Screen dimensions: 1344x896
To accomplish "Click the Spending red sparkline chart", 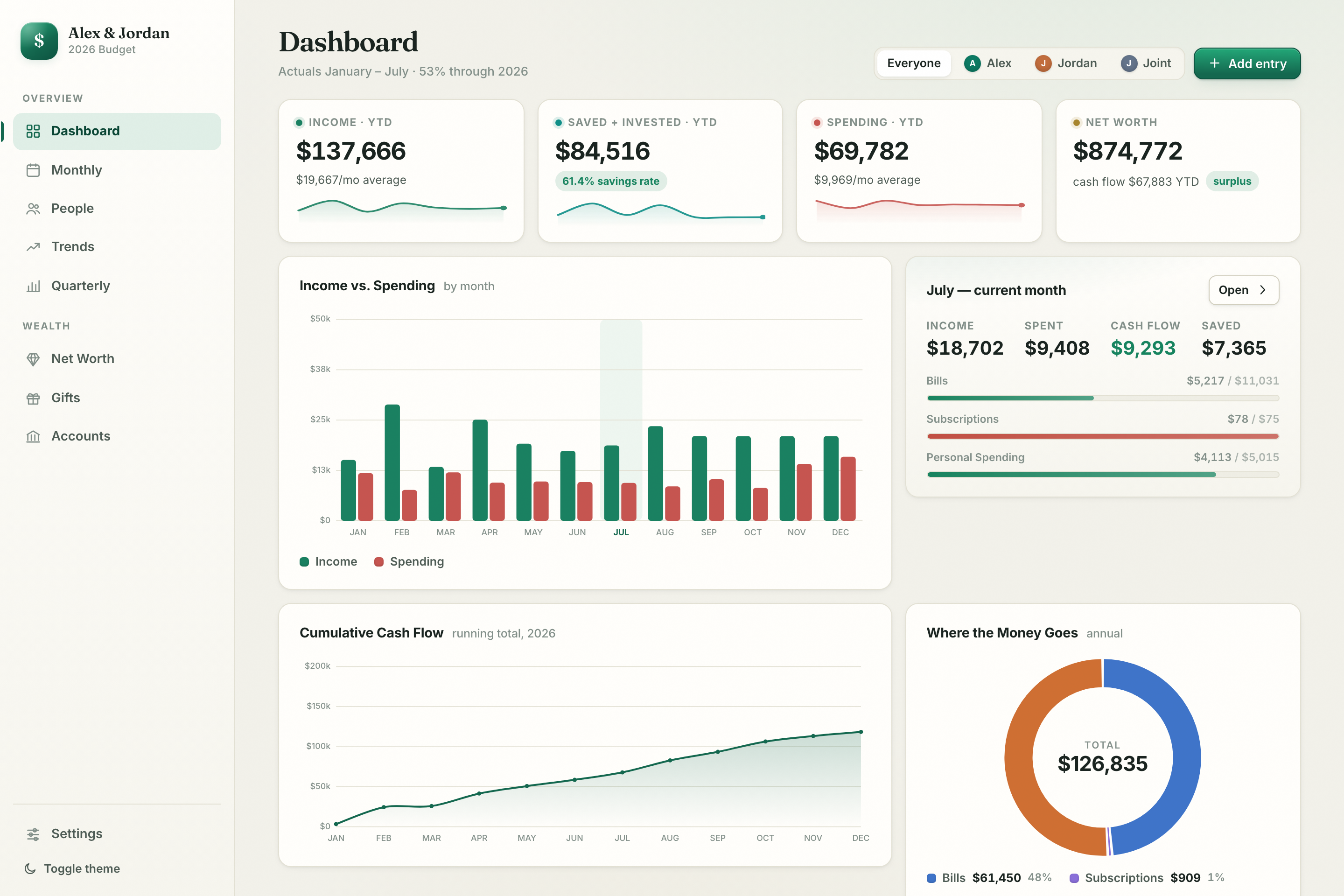I will click(919, 210).
